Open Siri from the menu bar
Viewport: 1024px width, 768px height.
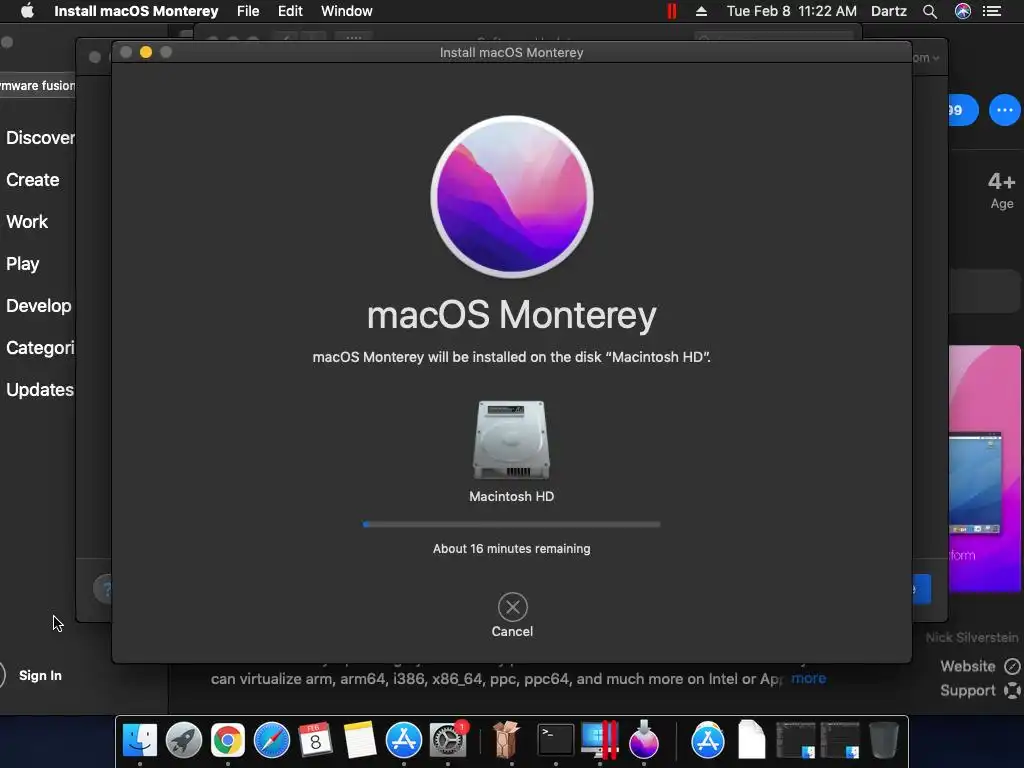click(x=963, y=11)
